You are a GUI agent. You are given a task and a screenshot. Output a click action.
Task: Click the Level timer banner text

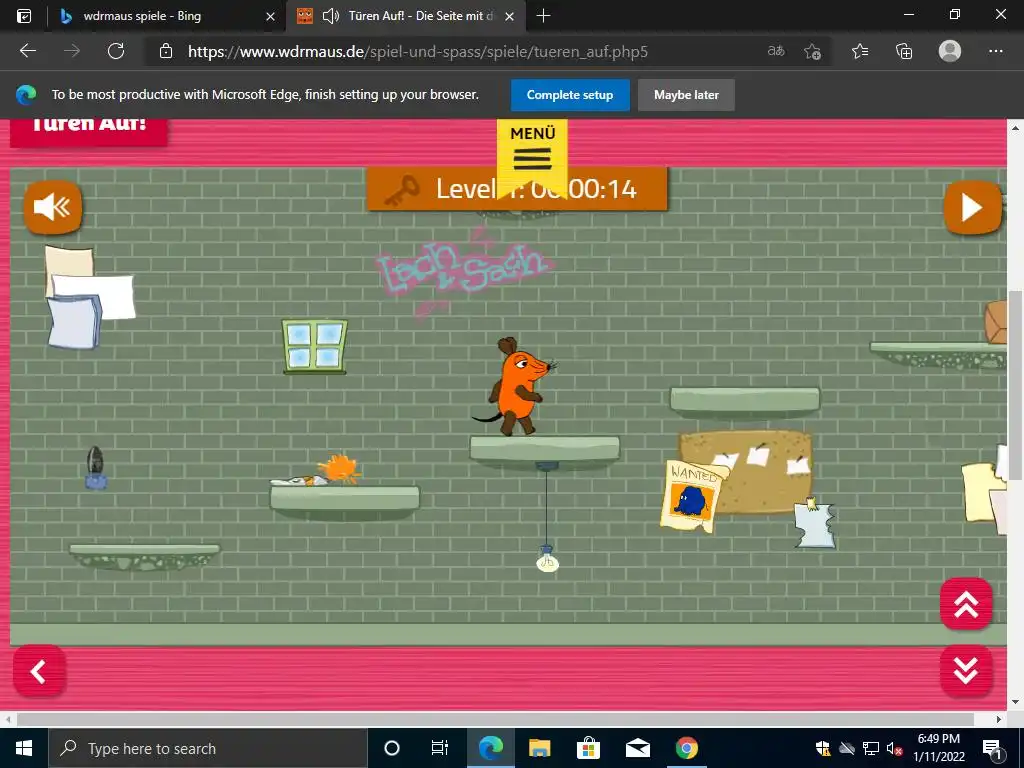coord(536,189)
